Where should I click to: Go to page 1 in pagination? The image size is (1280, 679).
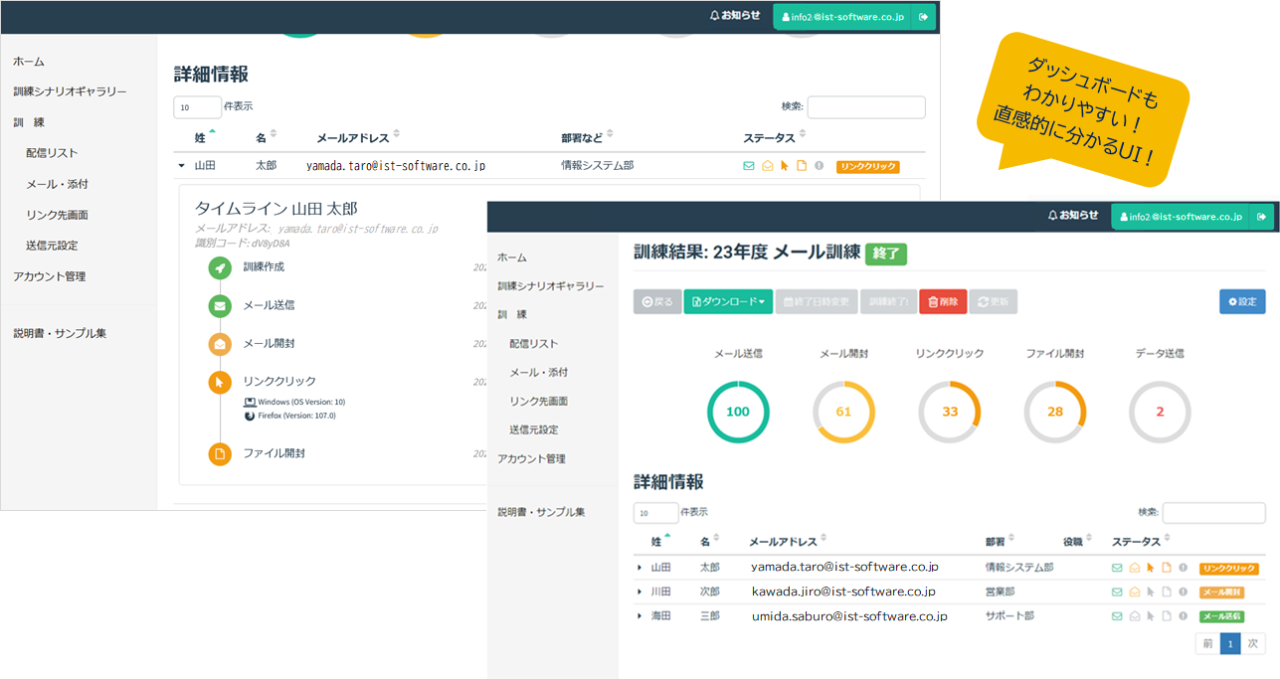(1231, 644)
